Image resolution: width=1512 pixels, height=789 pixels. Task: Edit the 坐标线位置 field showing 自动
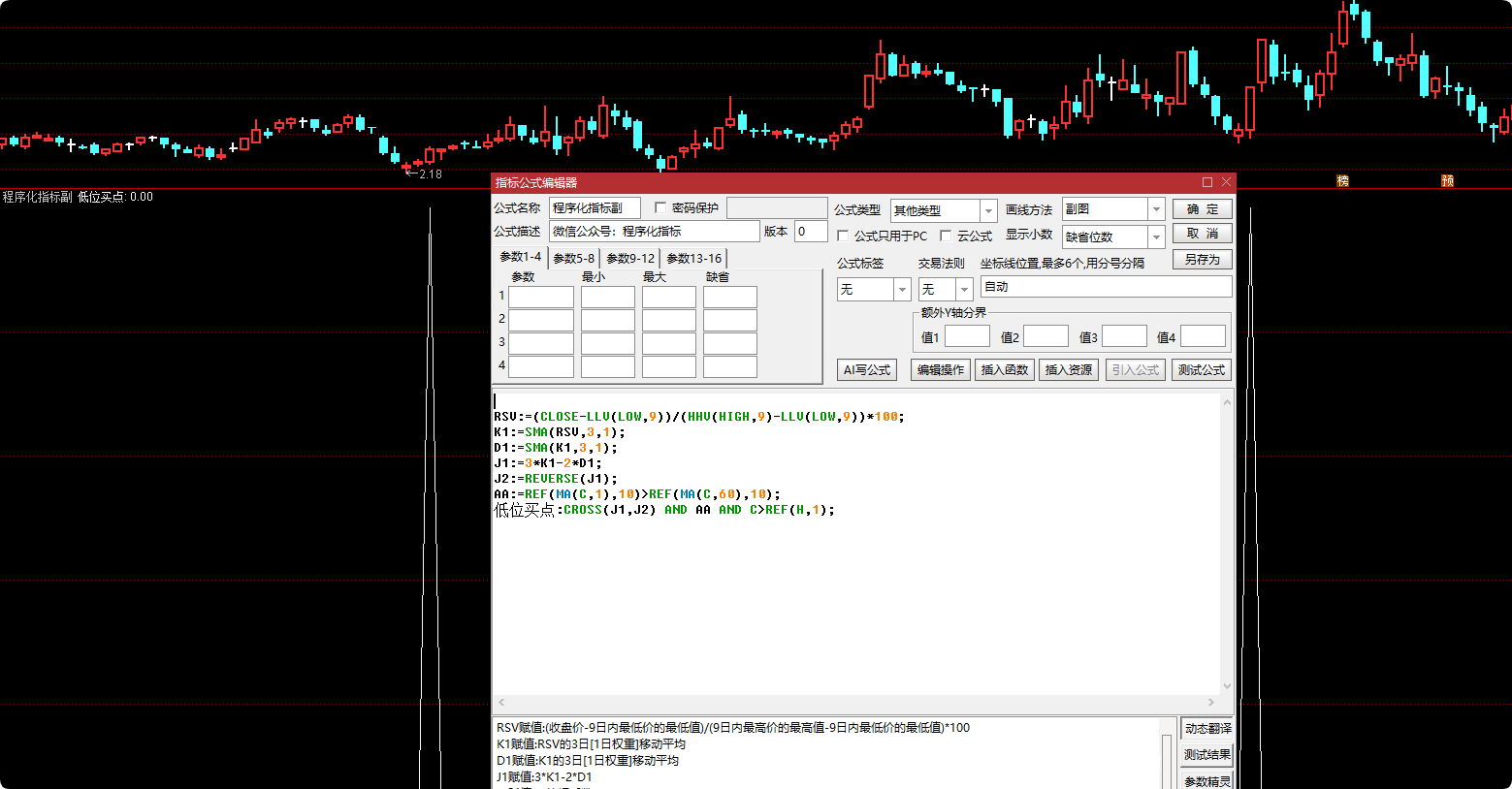pos(1107,287)
